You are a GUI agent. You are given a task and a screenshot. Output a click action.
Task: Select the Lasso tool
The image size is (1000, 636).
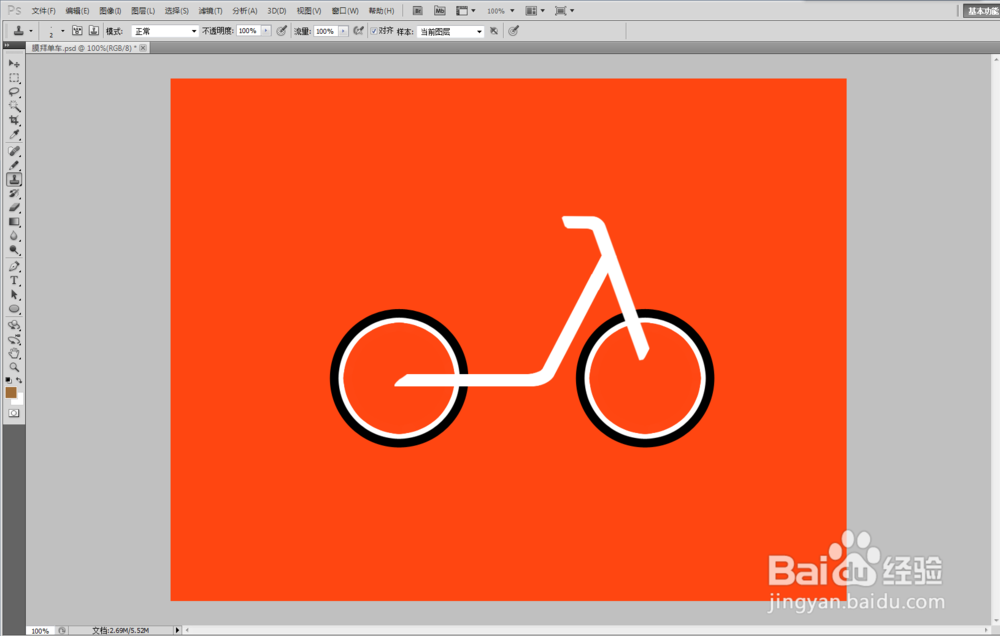coord(14,92)
